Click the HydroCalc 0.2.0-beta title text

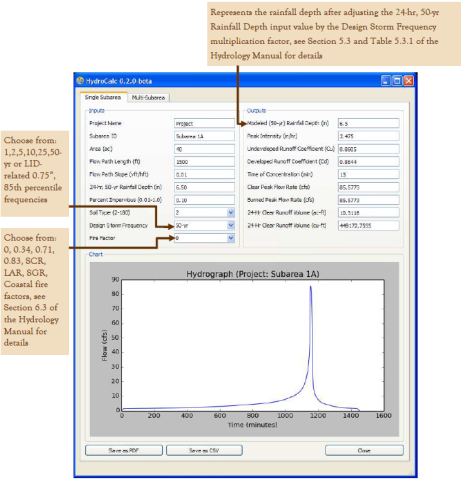(119, 81)
